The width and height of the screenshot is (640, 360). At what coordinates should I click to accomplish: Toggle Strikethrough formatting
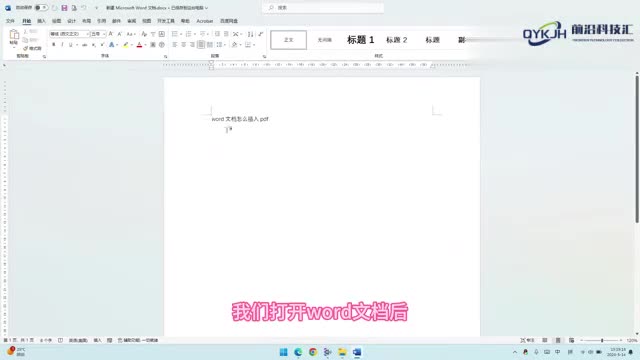84,44
